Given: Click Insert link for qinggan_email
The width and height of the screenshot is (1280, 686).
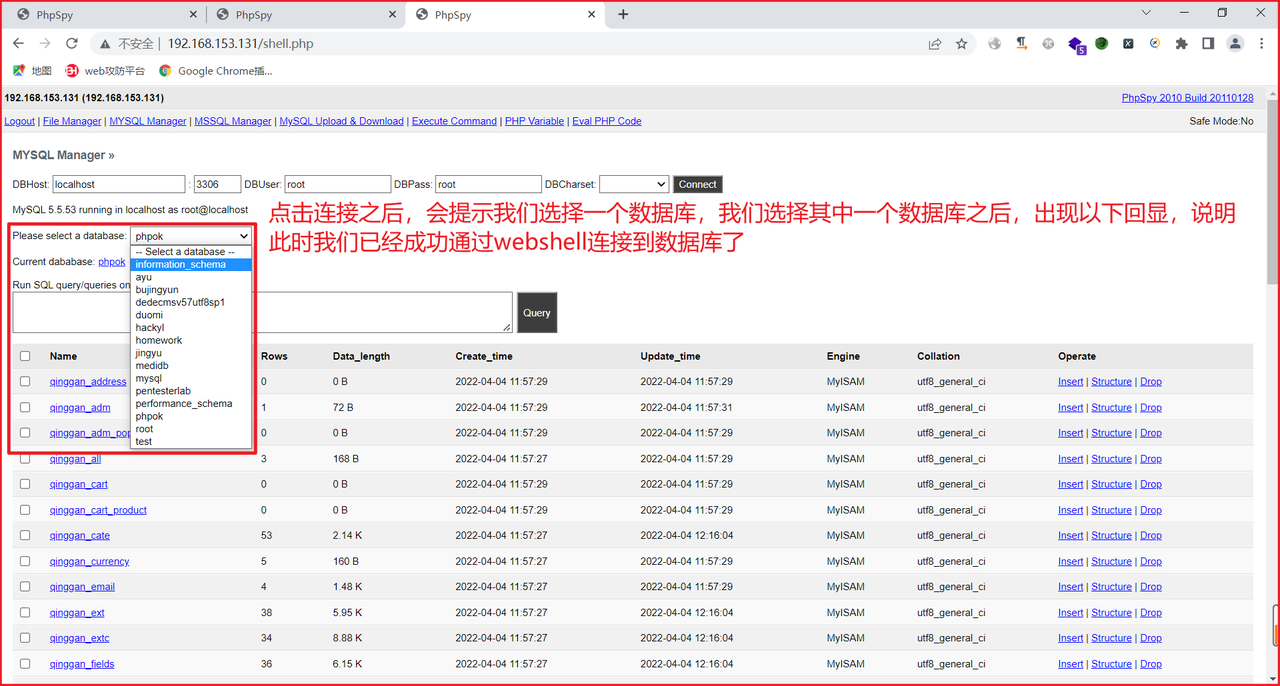Looking at the screenshot, I should coord(1070,587).
